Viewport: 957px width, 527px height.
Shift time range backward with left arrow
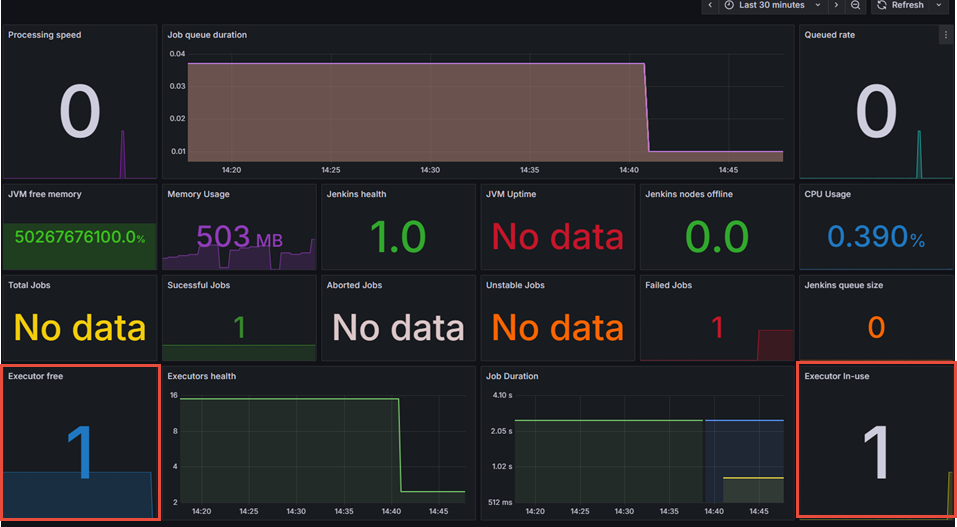710,5
